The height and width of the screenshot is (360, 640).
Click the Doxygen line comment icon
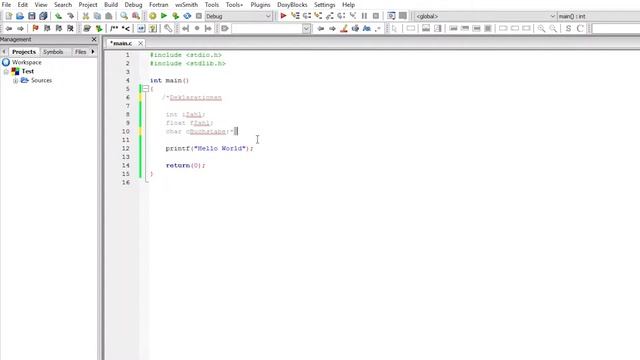point(126,28)
